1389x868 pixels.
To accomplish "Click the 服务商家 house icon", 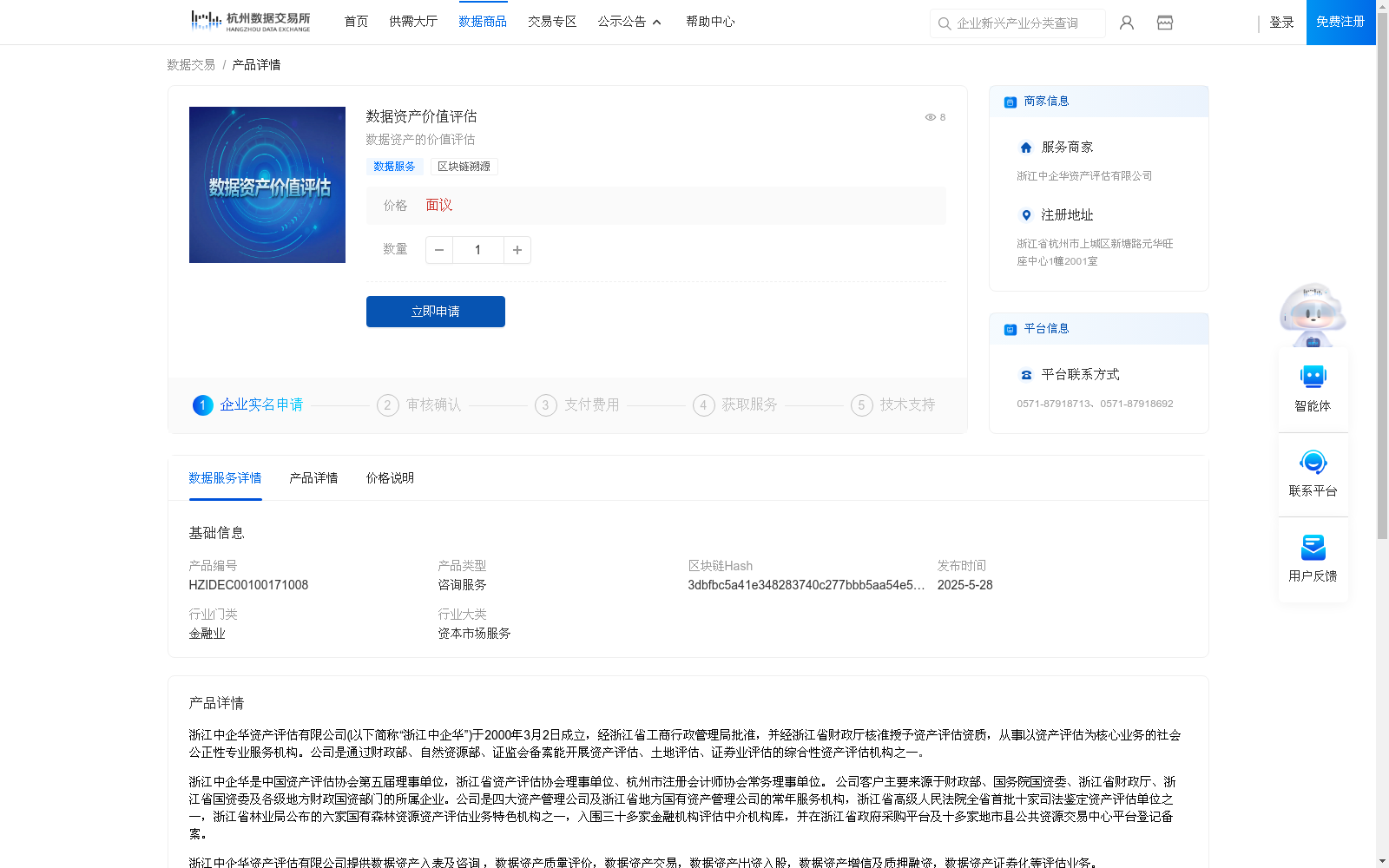I will pos(1026,148).
